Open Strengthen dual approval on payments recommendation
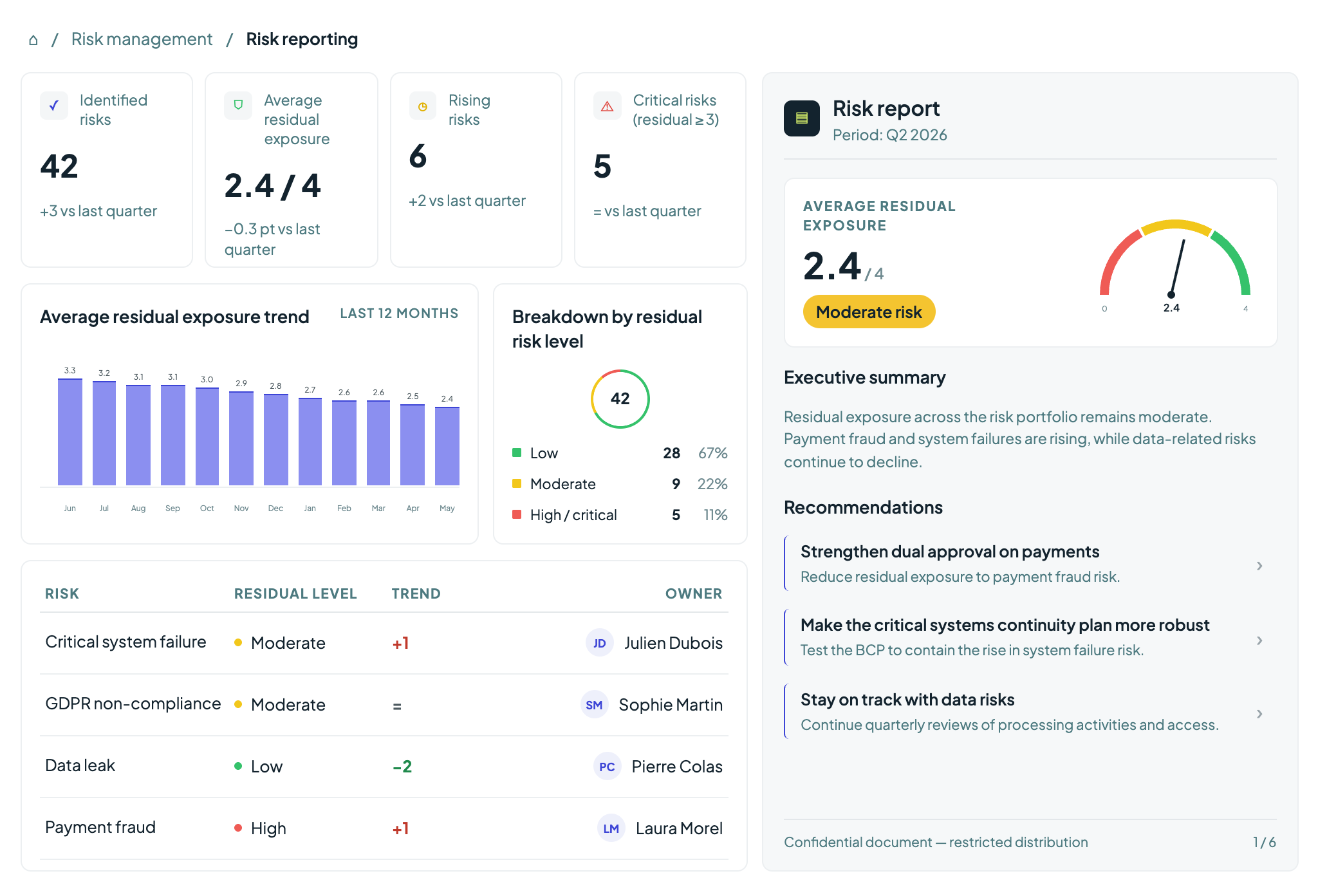This screenshot has width=1318, height=896. click(1030, 563)
